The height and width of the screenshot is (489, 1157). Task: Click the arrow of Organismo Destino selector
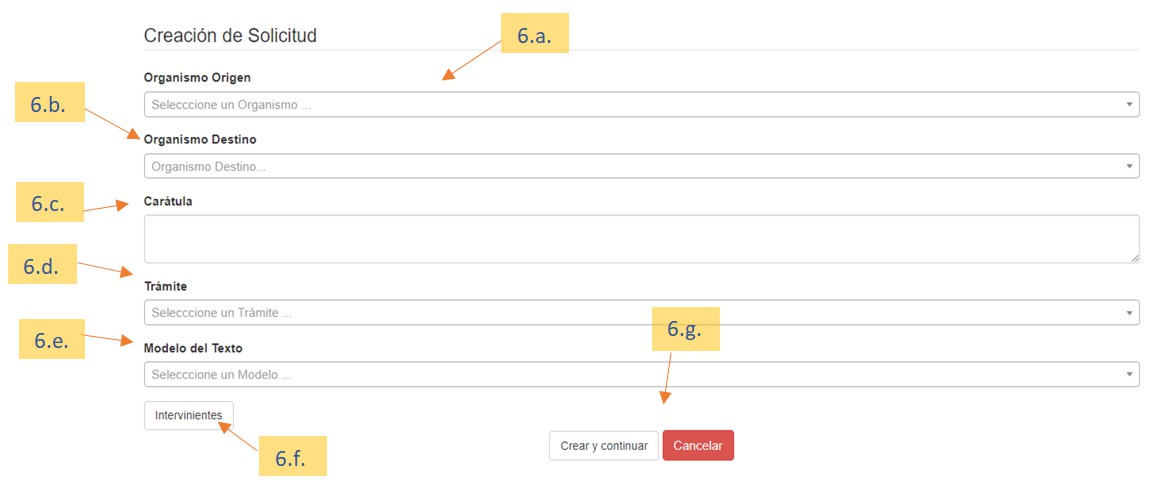[1129, 166]
